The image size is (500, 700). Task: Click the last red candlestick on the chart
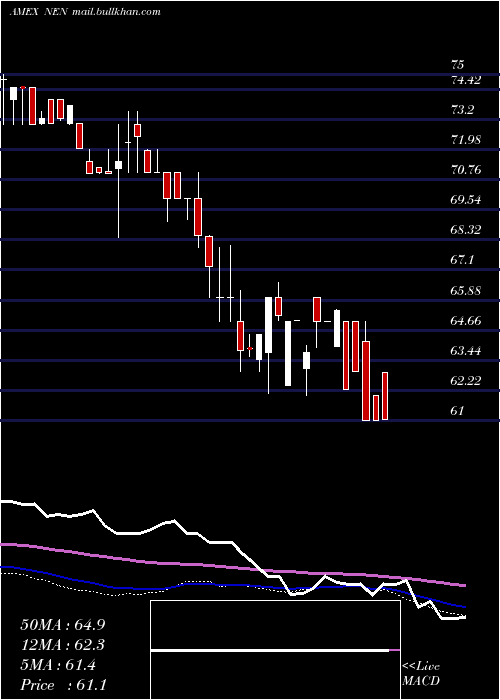(x=385, y=396)
